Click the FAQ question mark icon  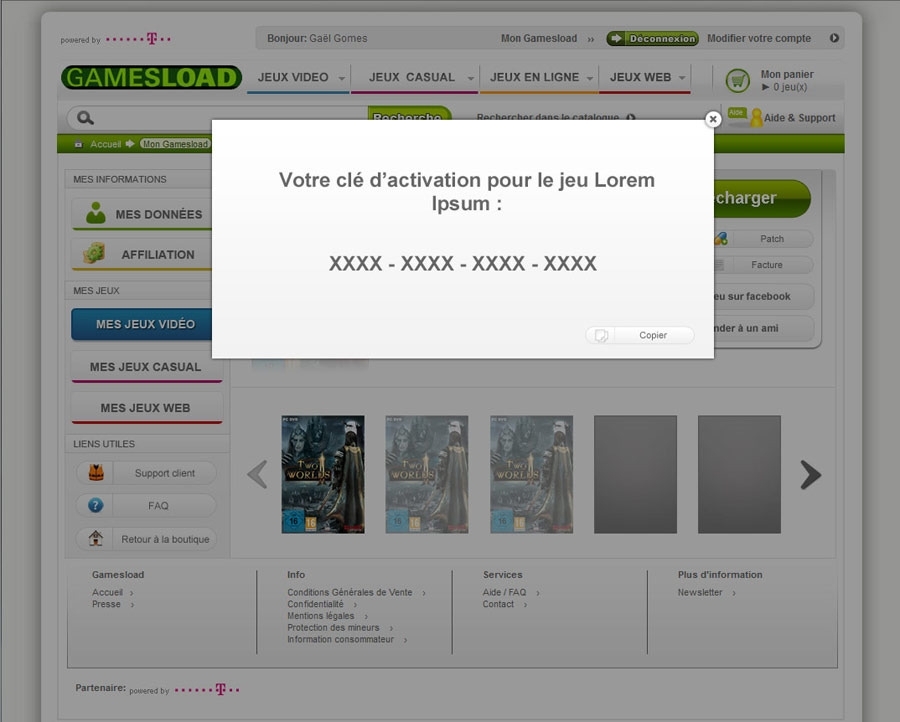(96, 505)
